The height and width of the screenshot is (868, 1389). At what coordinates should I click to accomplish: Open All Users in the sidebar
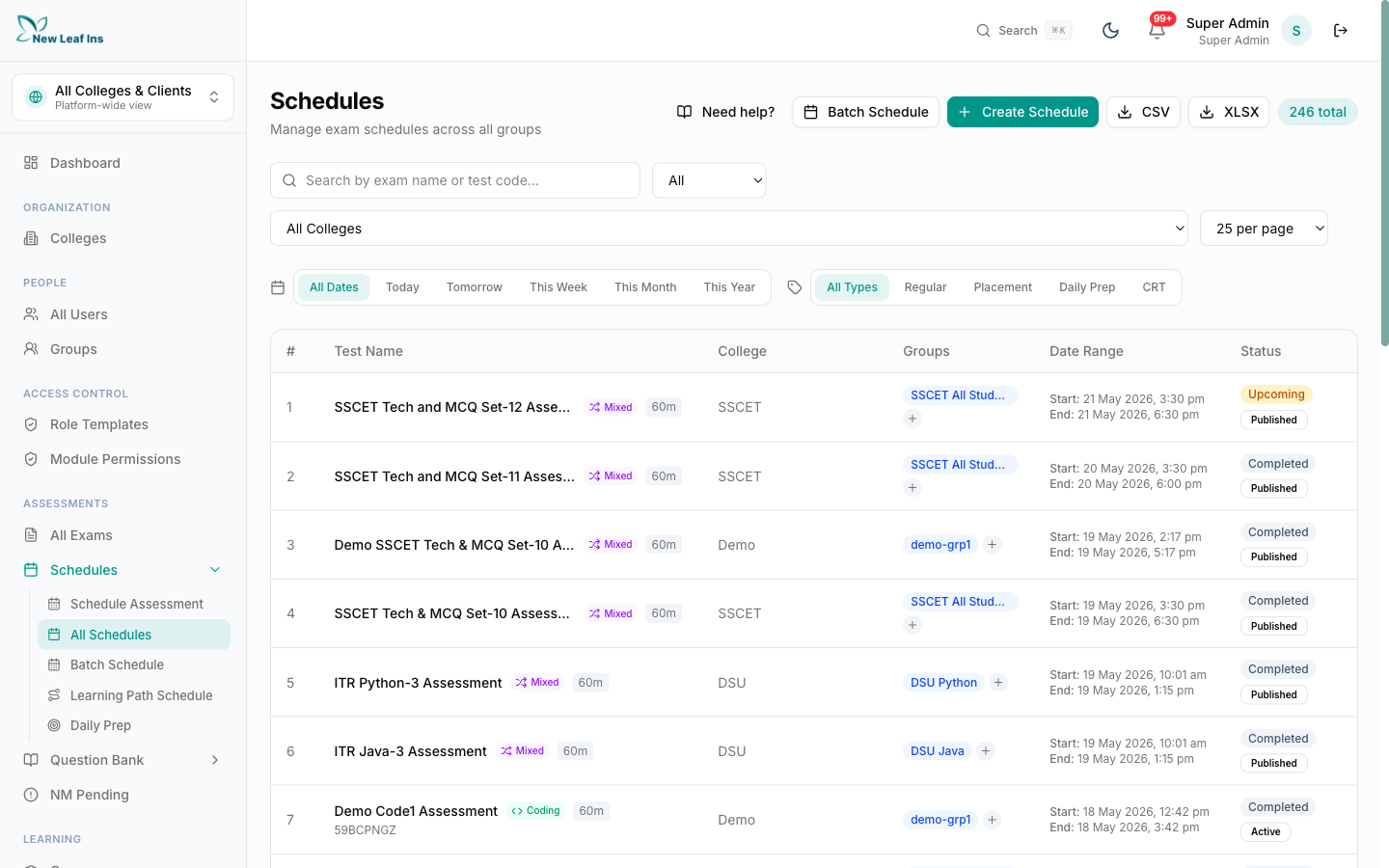point(123,314)
